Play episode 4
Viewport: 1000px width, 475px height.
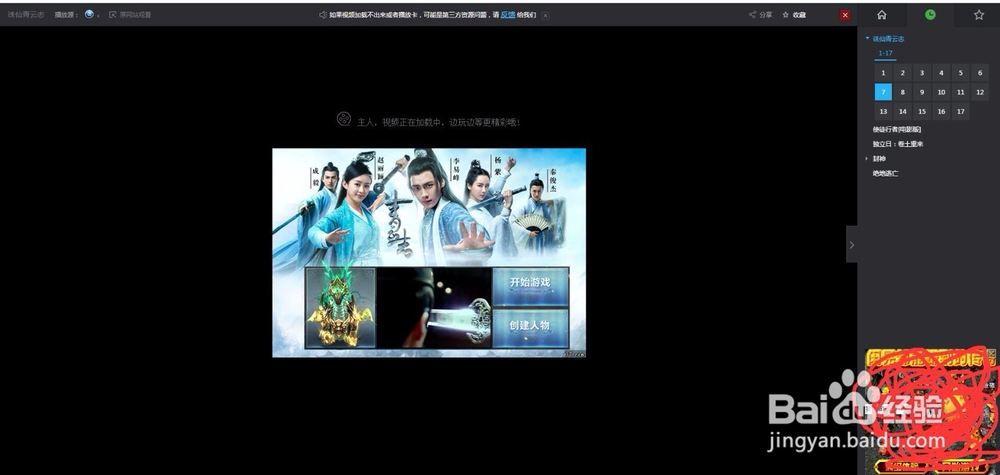[941, 73]
